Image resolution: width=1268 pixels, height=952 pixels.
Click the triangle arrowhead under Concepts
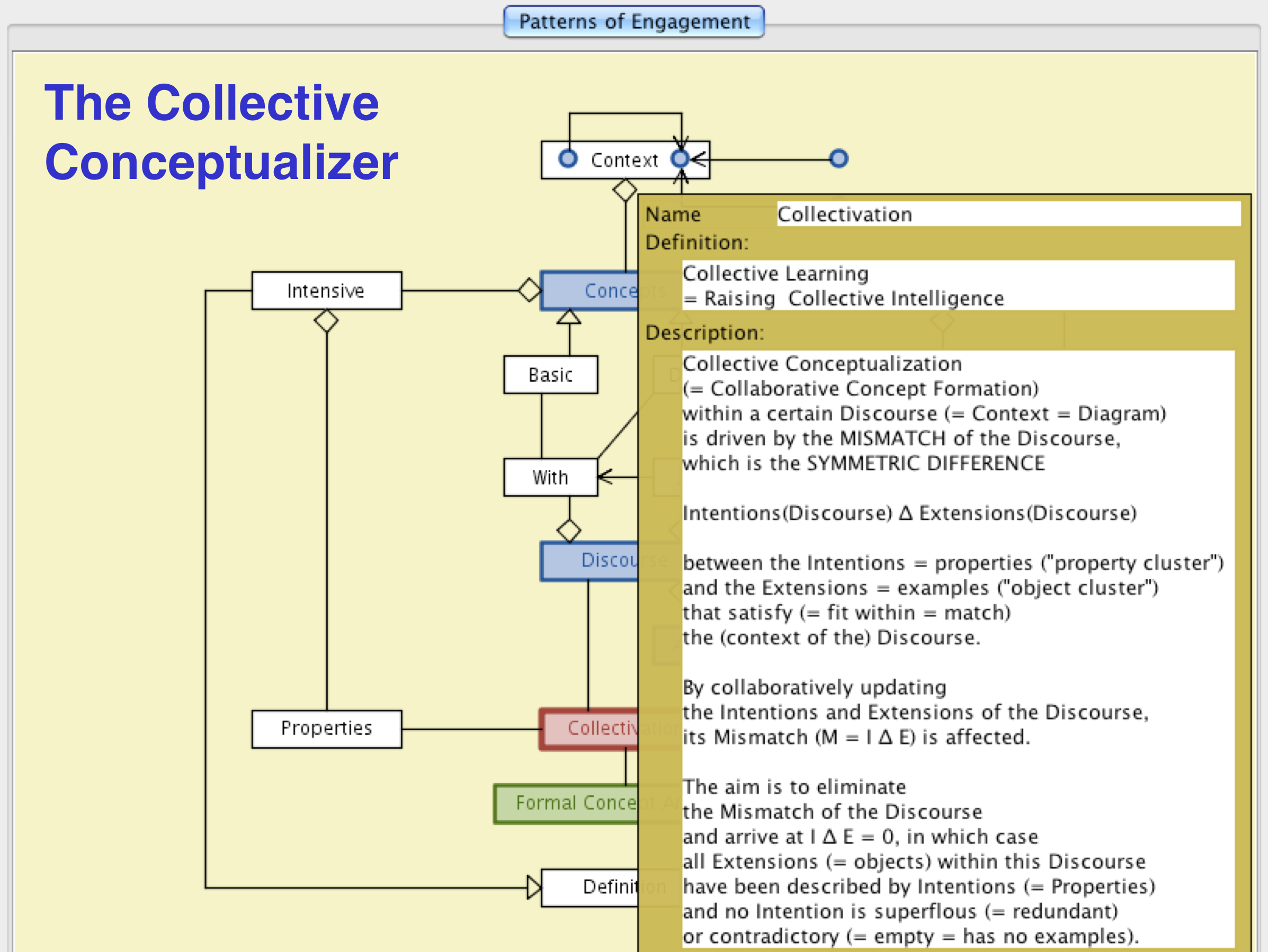tap(569, 317)
